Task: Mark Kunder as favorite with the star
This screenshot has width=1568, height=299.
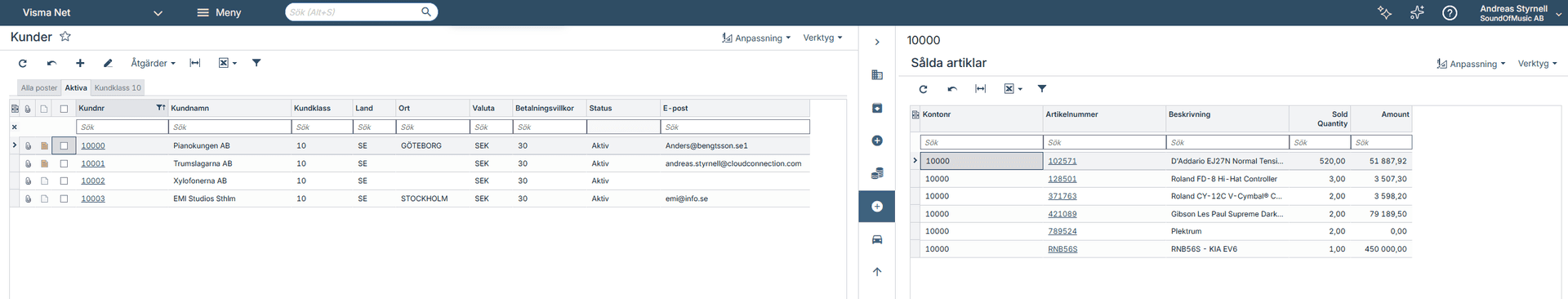Action: point(65,37)
